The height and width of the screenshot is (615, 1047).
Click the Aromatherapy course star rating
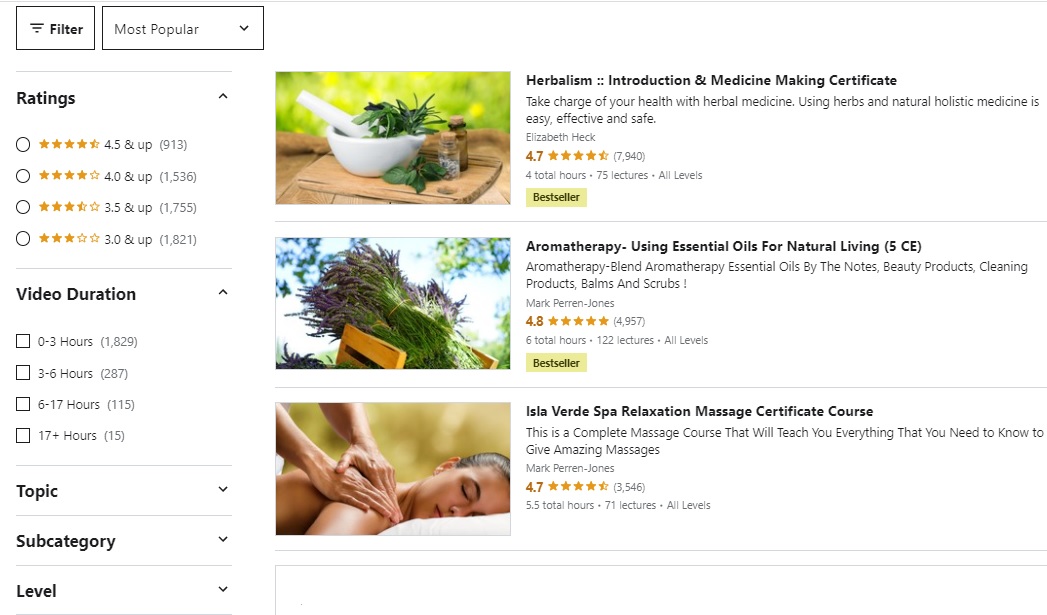578,321
